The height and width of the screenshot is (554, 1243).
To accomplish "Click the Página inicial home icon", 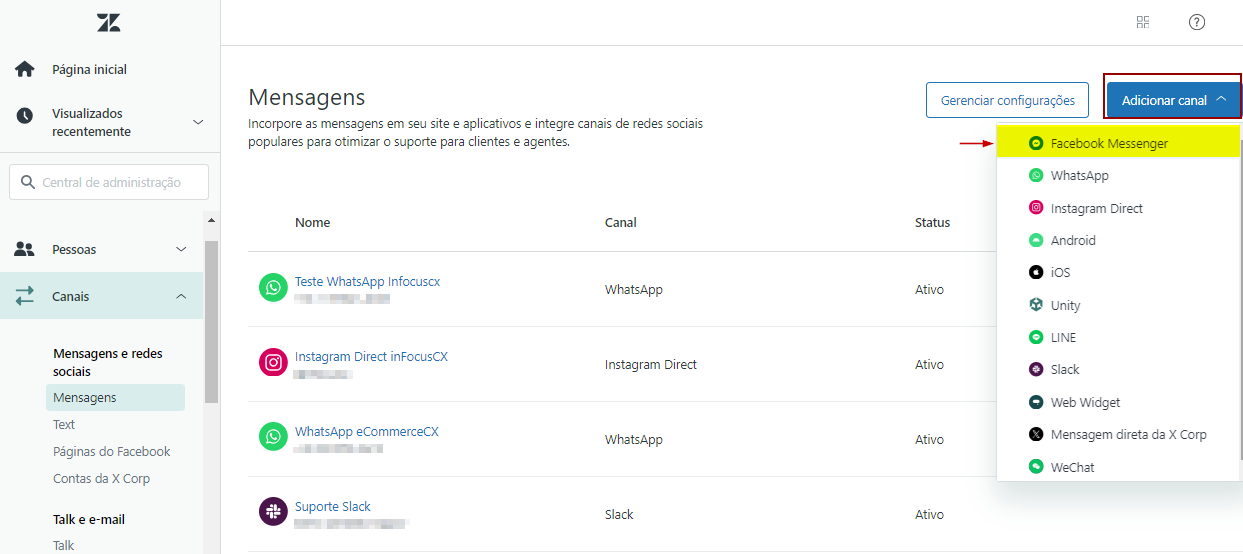I will coord(25,70).
